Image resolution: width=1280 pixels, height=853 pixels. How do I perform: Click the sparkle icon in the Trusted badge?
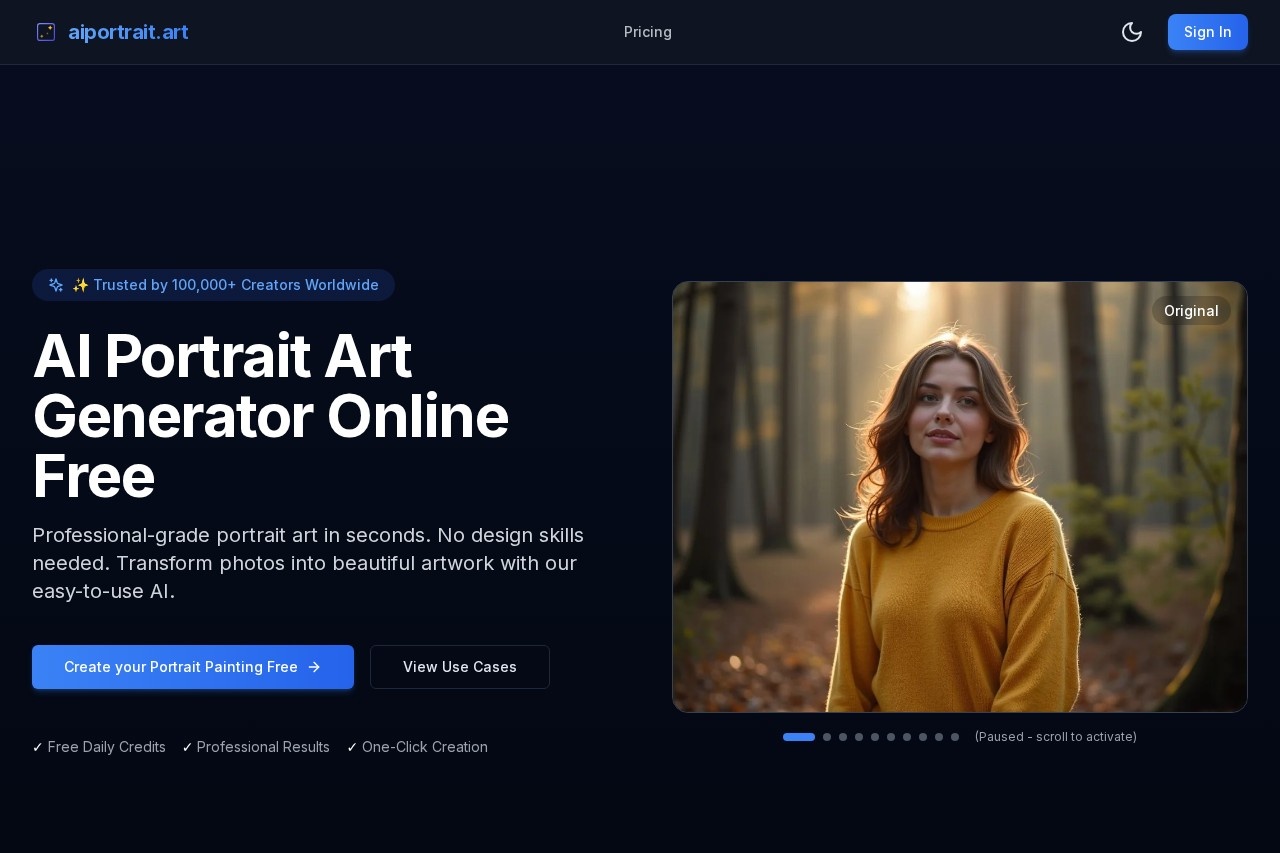click(56, 285)
